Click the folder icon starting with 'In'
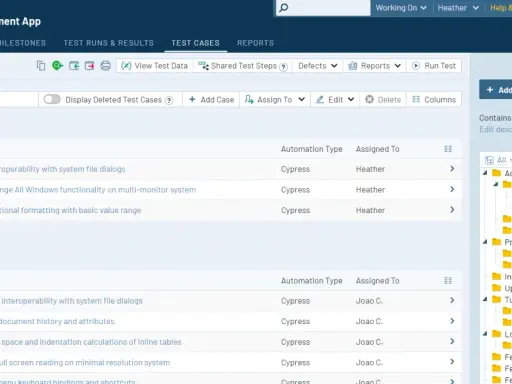The height and width of the screenshot is (384, 512). 496,276
